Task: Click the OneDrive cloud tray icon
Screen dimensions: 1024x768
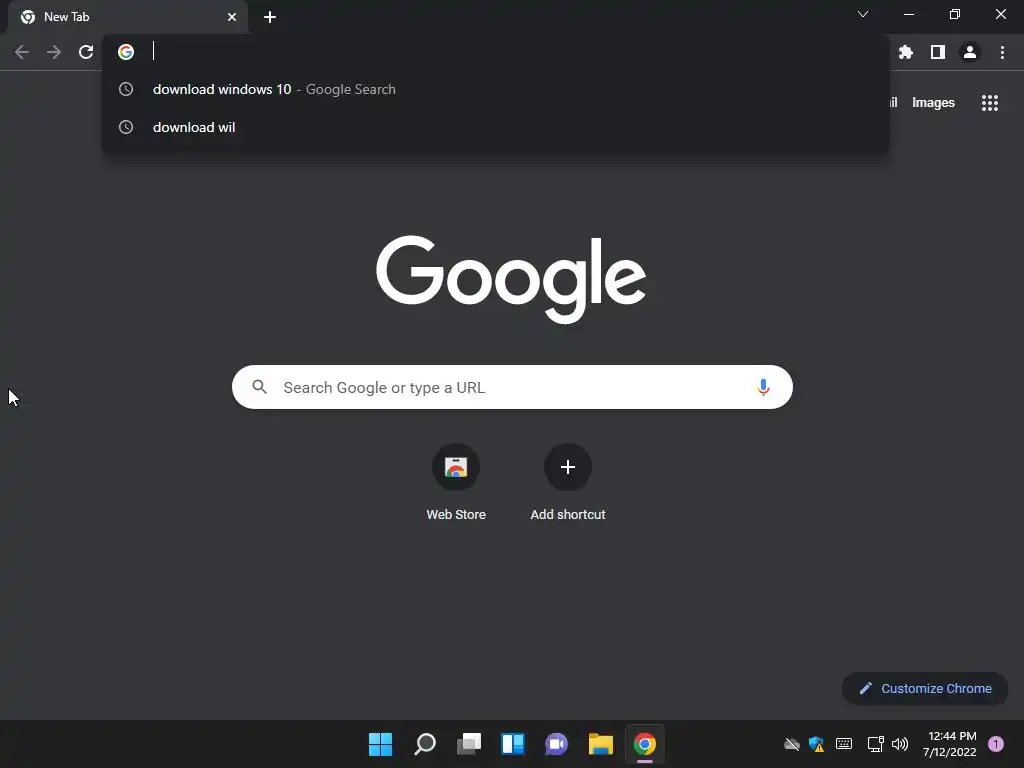Action: 792,744
